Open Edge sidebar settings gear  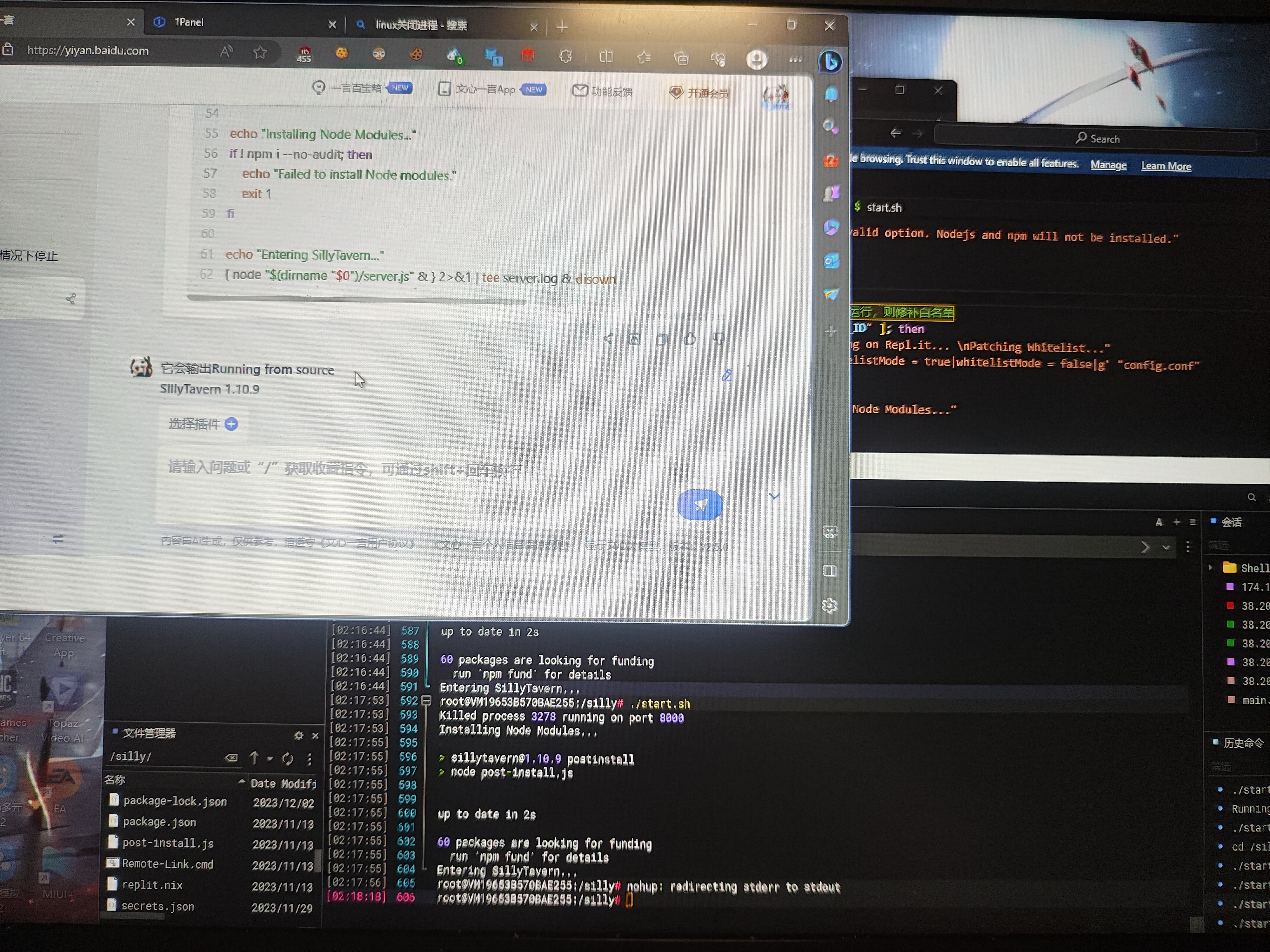(x=830, y=605)
